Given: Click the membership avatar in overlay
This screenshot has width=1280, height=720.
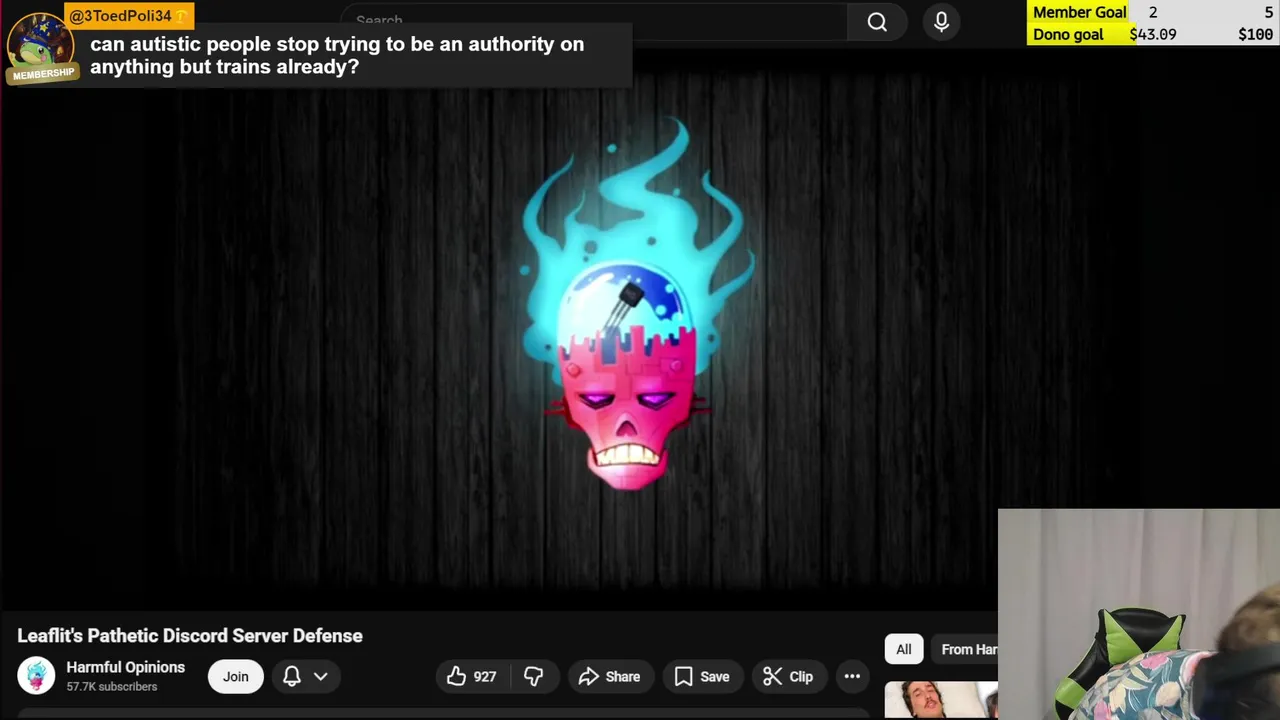Looking at the screenshot, I should (x=42, y=48).
